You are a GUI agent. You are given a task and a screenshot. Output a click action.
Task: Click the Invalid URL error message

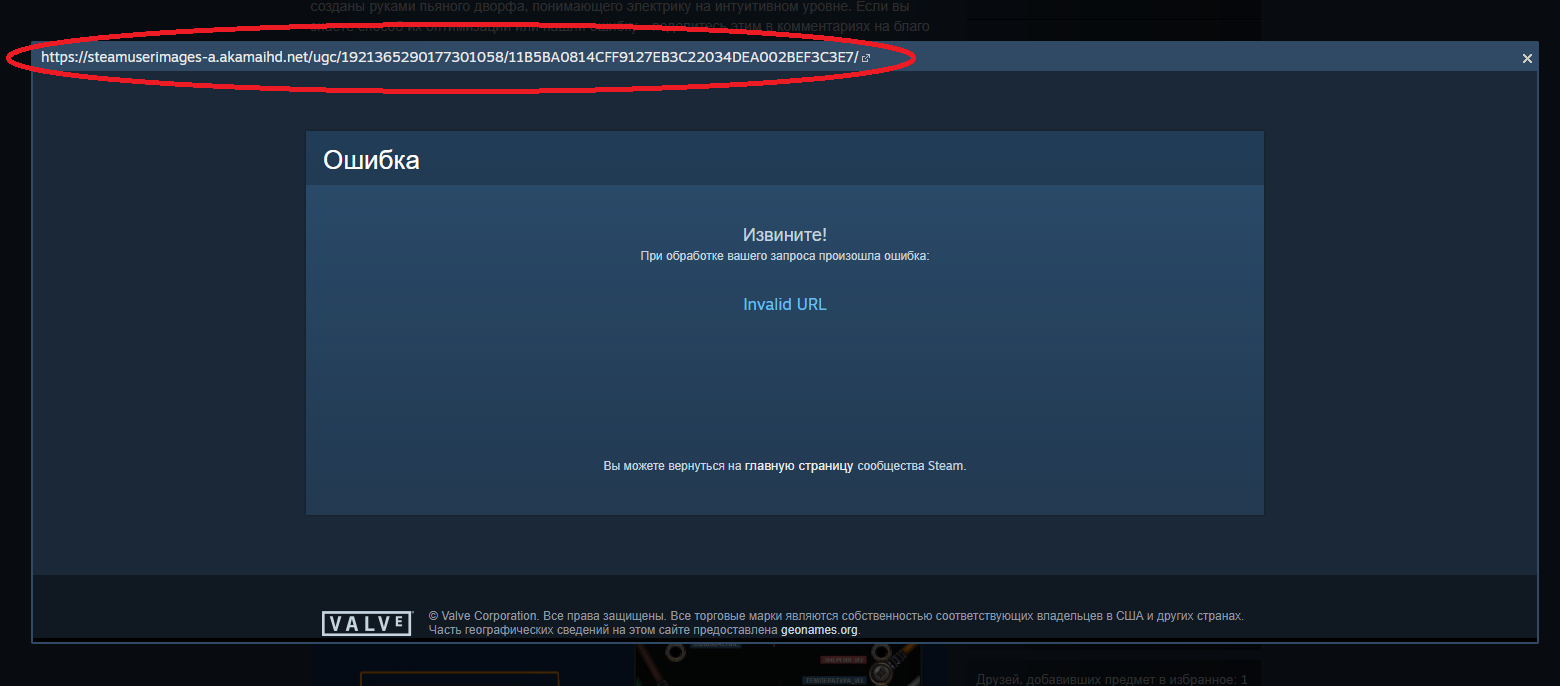(x=785, y=304)
